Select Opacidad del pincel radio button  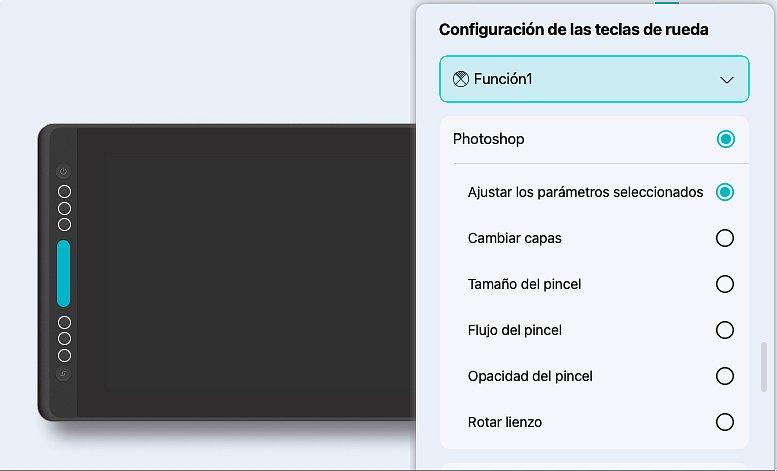click(725, 376)
